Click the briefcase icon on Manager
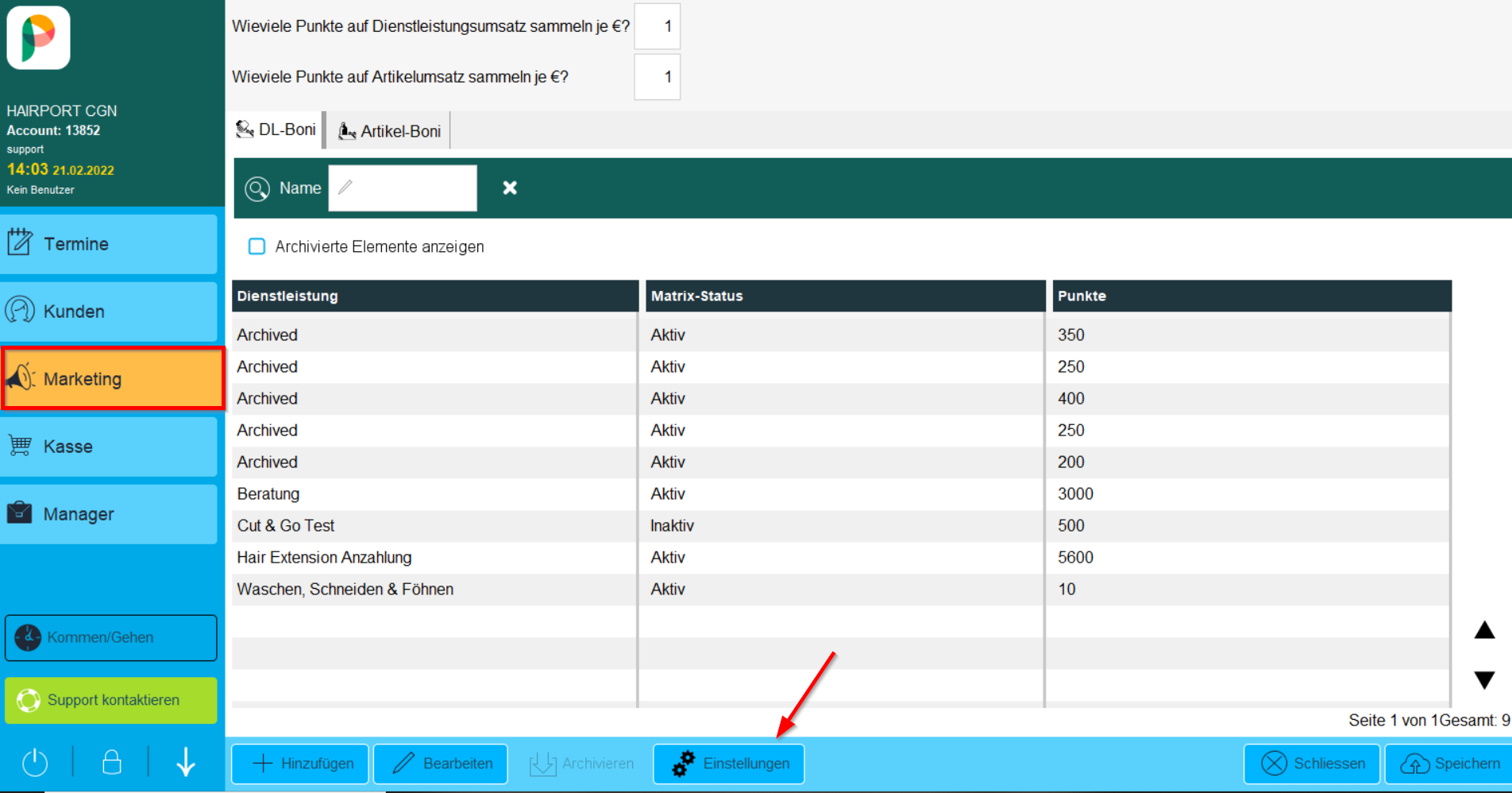Viewport: 1512px width, 793px height. click(19, 513)
